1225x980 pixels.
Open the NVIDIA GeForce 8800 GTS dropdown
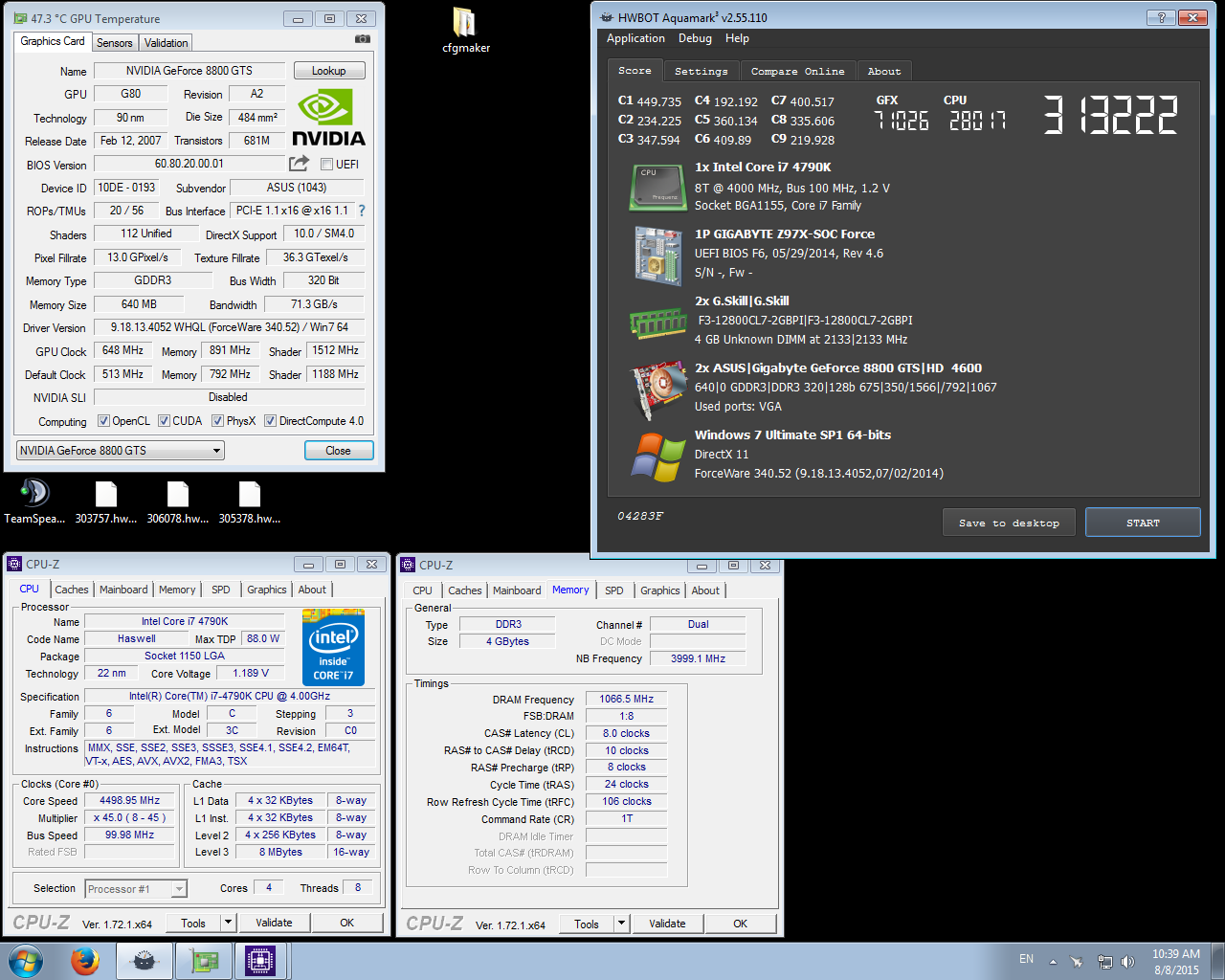[x=121, y=451]
